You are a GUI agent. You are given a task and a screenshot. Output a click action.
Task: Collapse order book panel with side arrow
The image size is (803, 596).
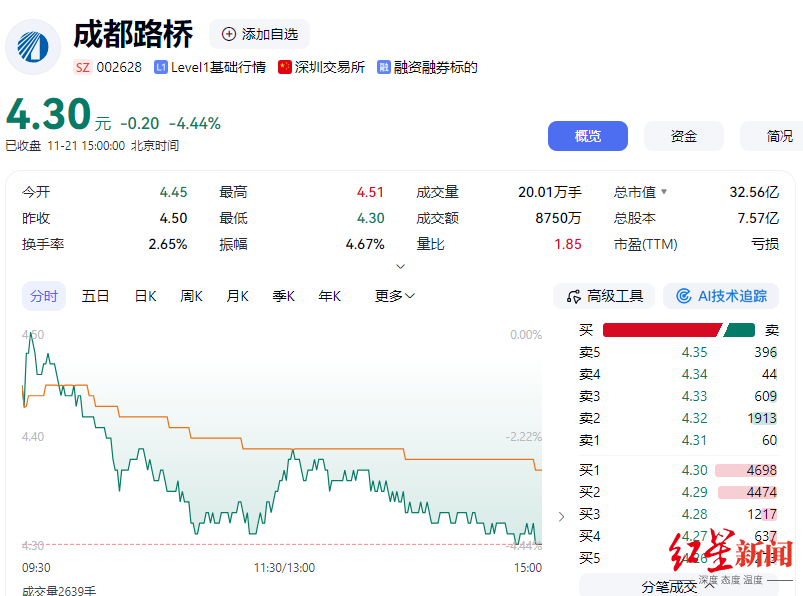pyautogui.click(x=561, y=516)
